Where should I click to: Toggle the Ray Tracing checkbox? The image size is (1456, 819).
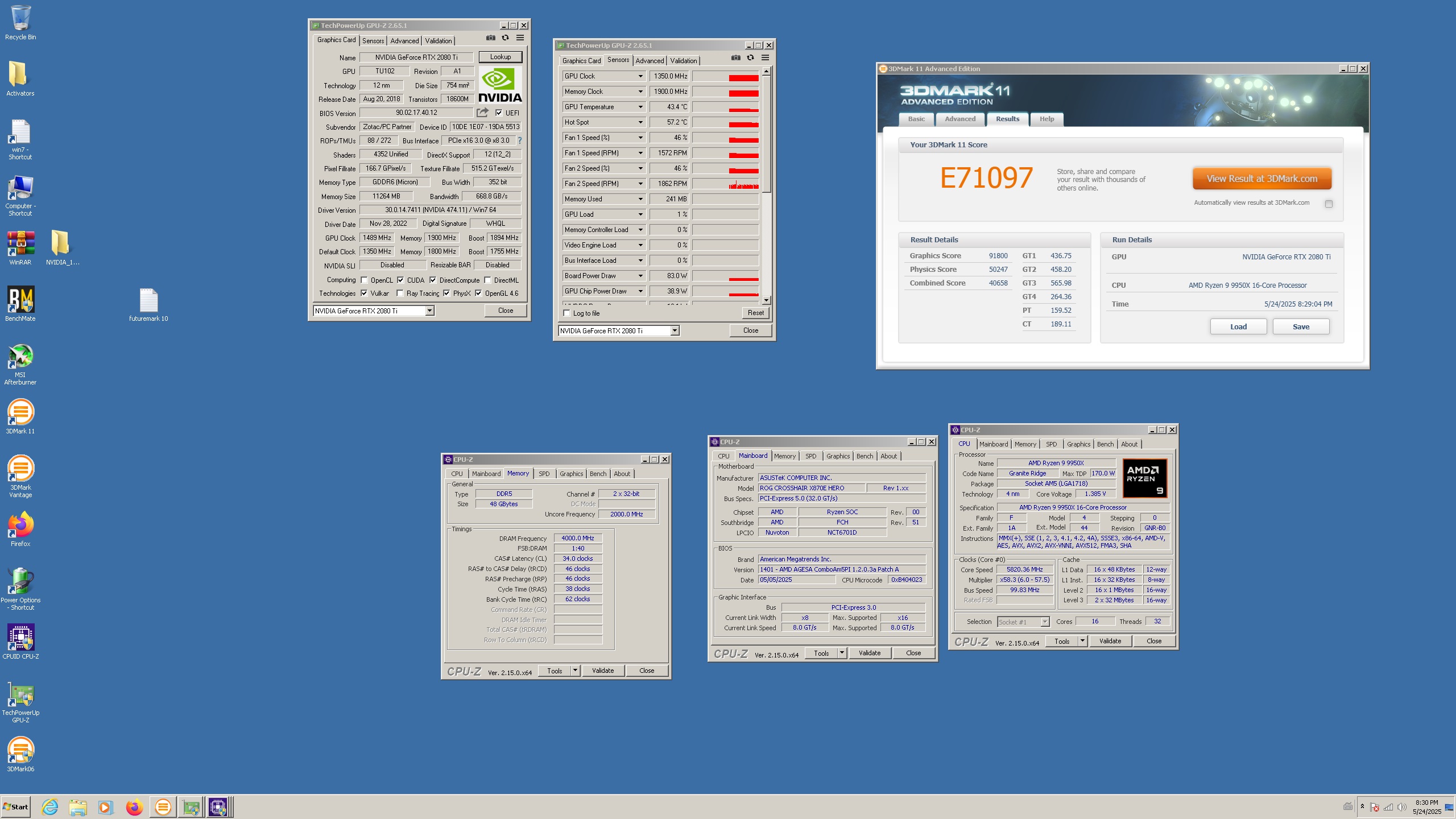(x=400, y=293)
